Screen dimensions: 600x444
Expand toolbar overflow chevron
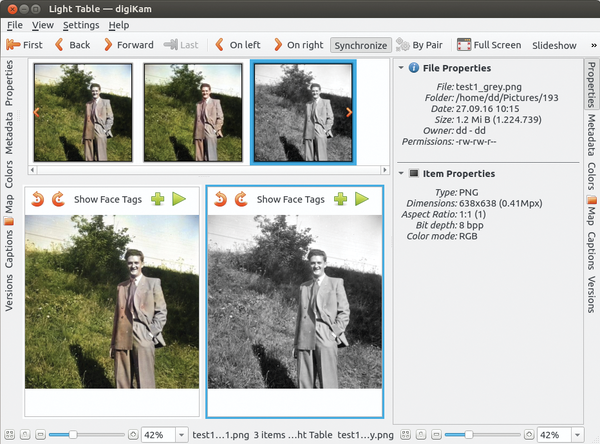point(593,45)
